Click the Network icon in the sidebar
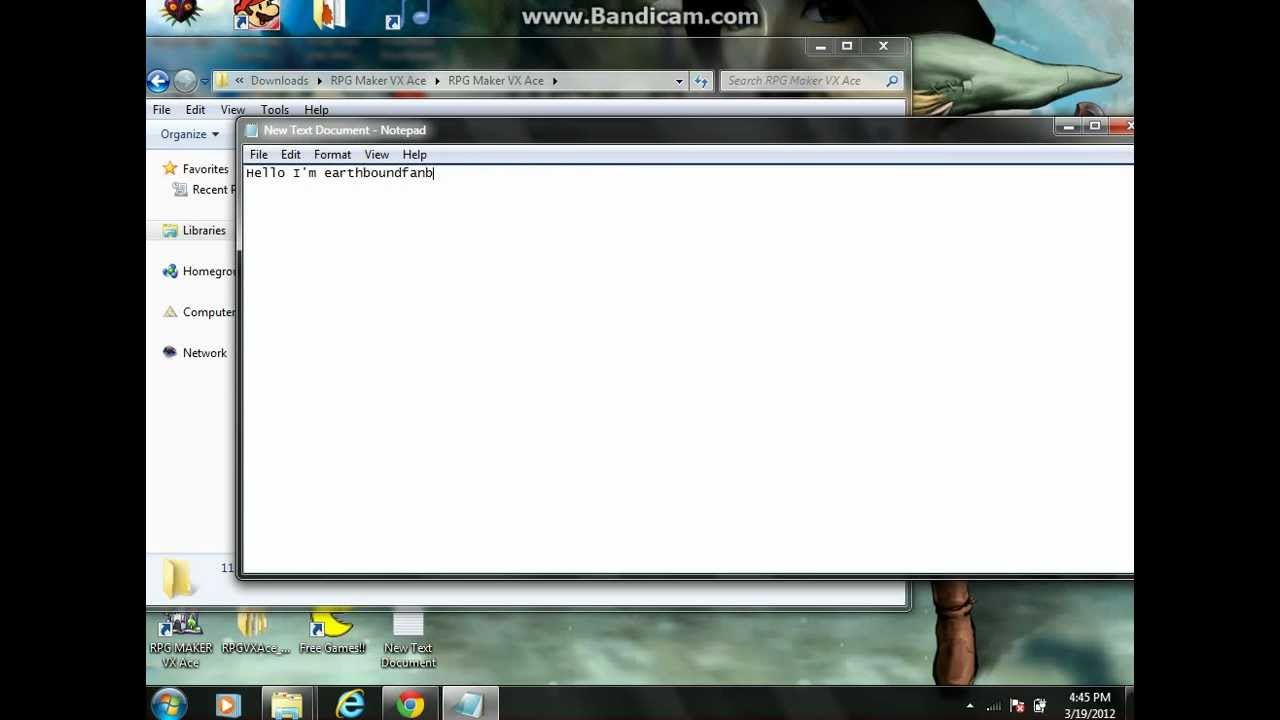 click(x=170, y=352)
